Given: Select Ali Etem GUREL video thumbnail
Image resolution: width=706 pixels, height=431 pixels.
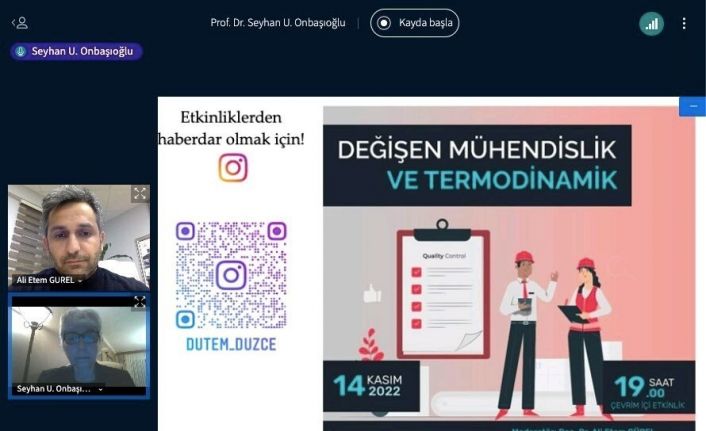Looking at the screenshot, I should pyautogui.click(x=79, y=238).
